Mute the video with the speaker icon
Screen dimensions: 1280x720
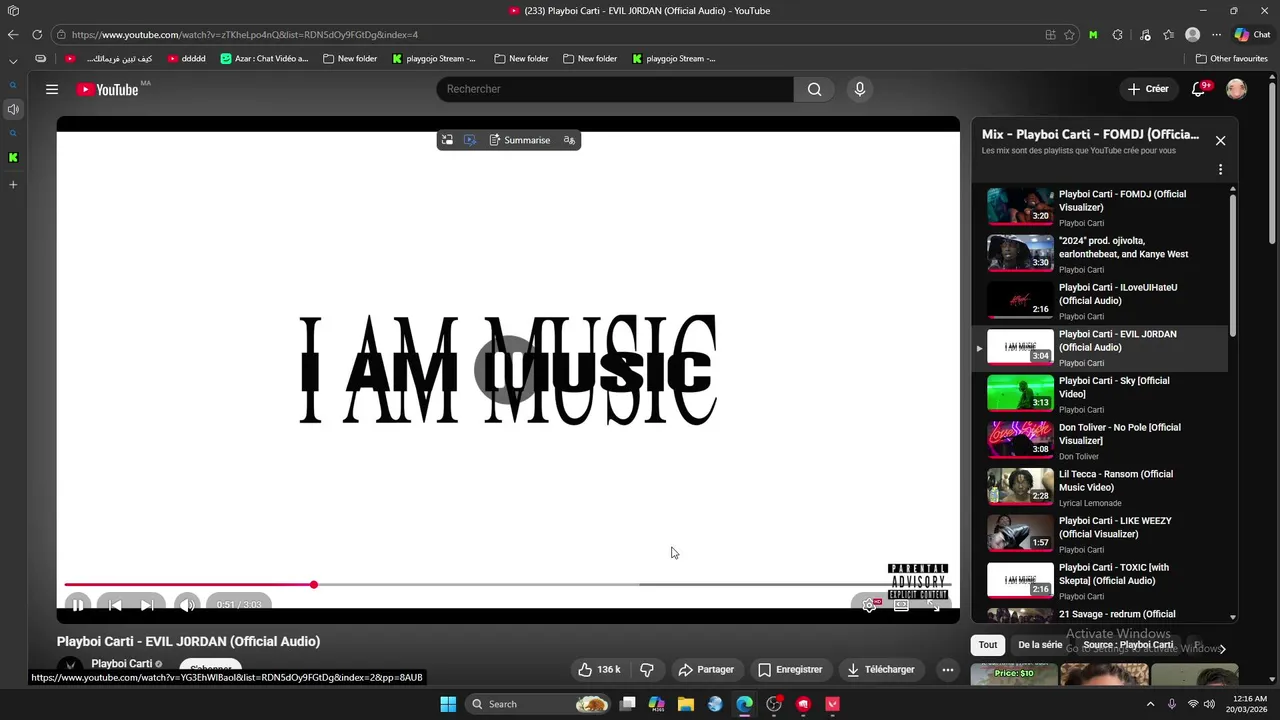pos(187,605)
